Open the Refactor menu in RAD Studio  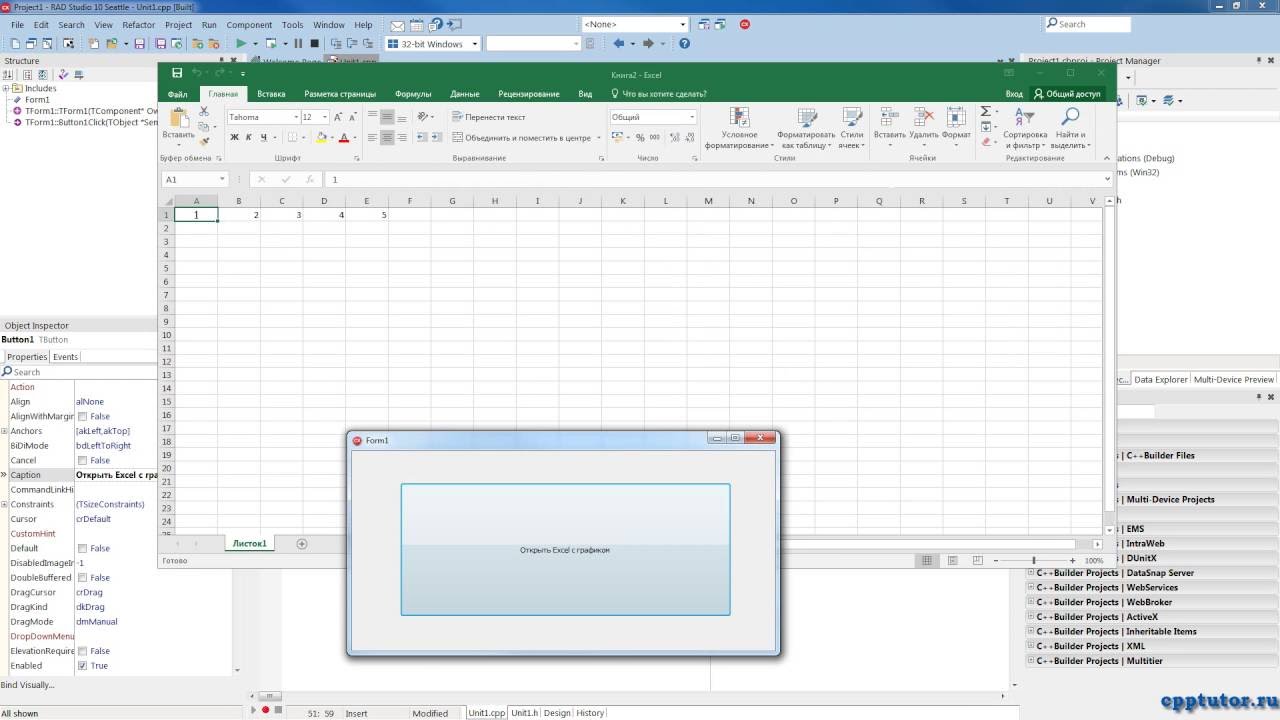click(139, 25)
